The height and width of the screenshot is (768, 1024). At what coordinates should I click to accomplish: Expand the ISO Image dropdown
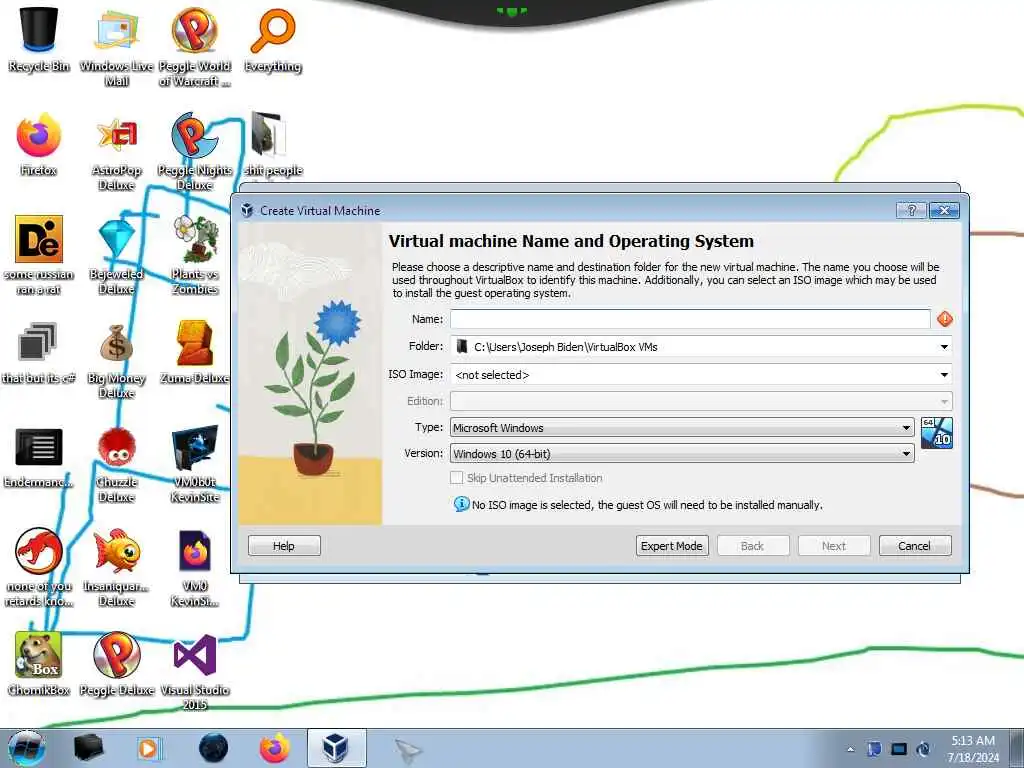point(944,375)
